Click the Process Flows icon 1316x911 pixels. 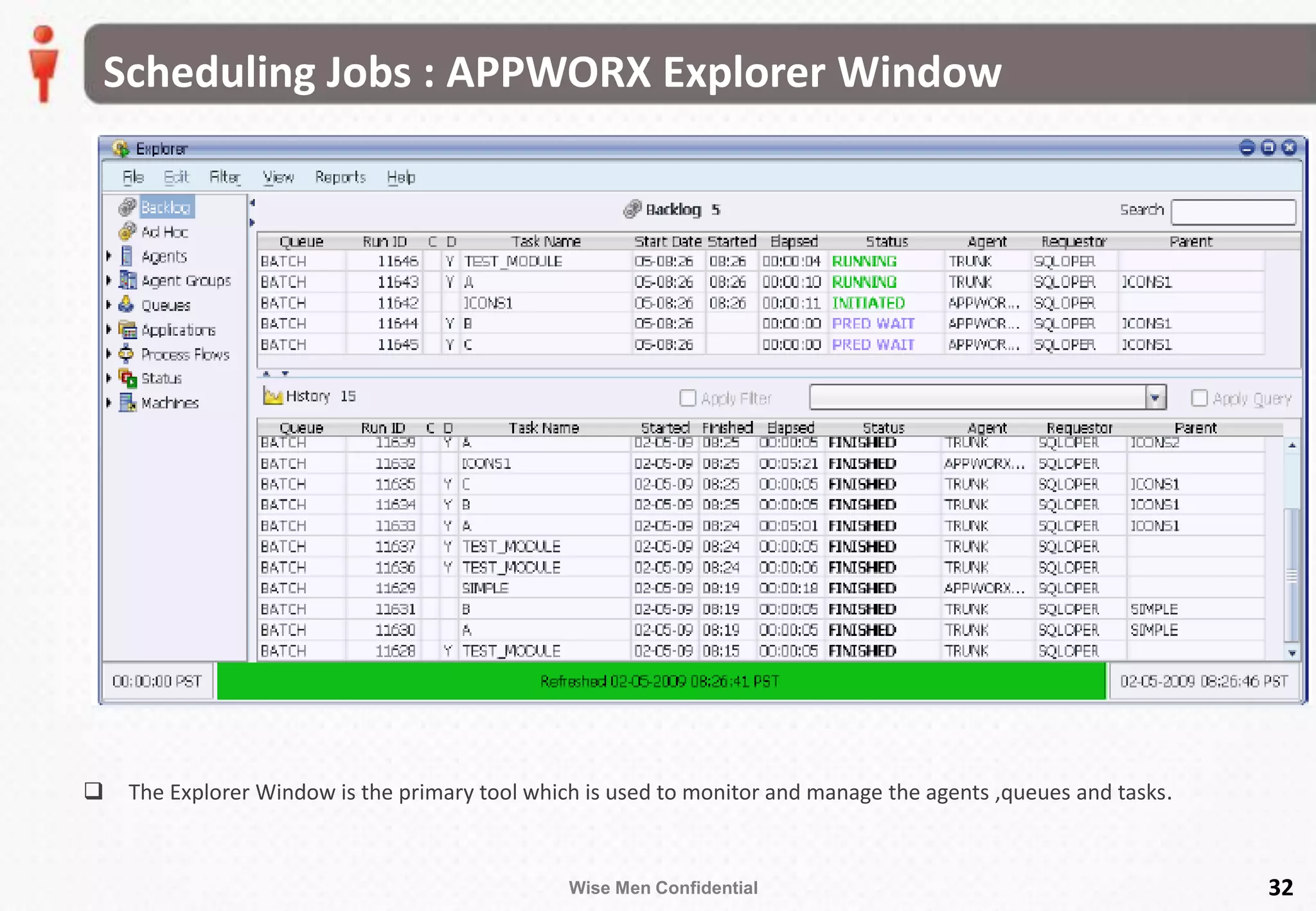click(x=127, y=354)
